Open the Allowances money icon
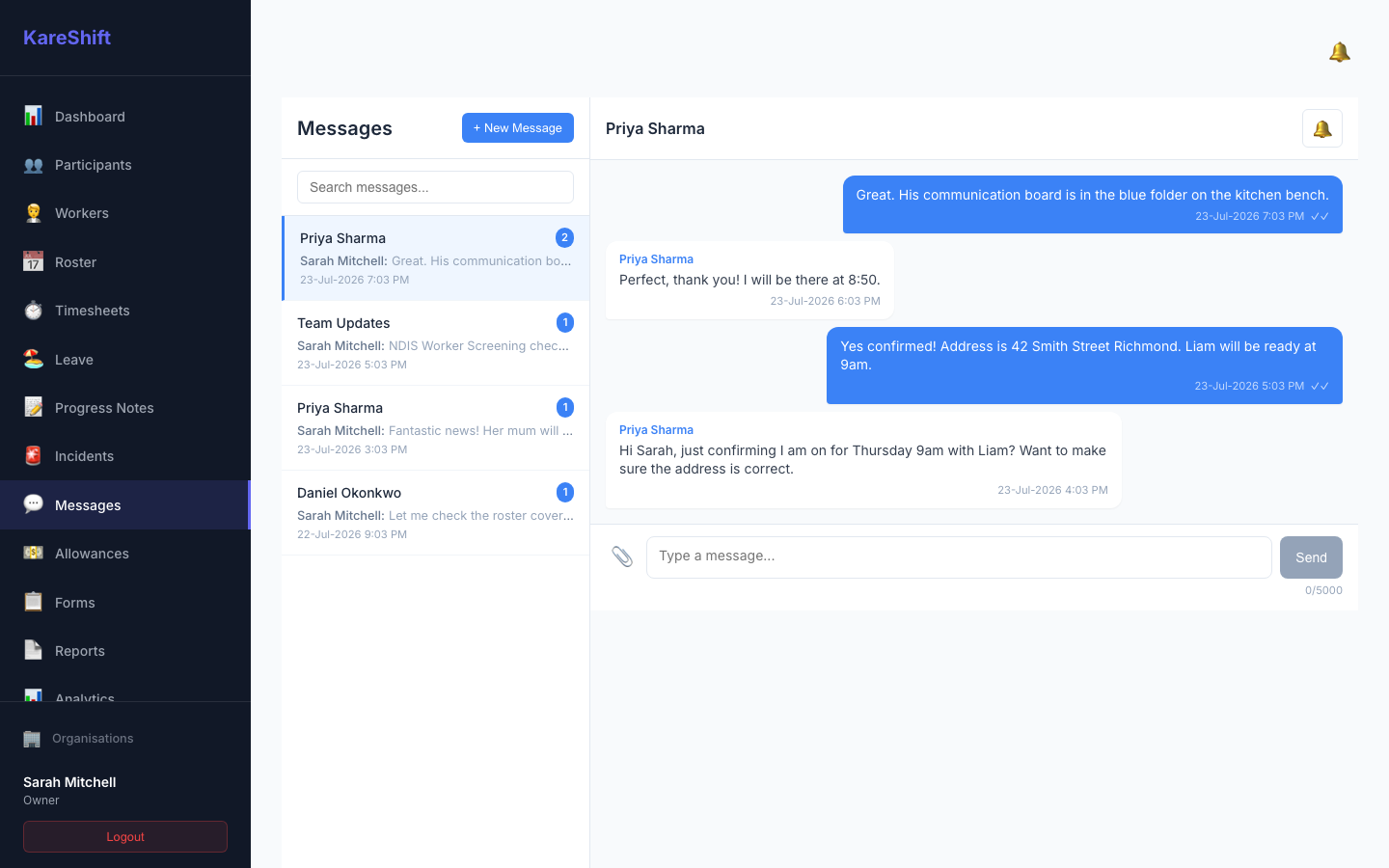This screenshot has width=1389, height=868. pos(33,553)
